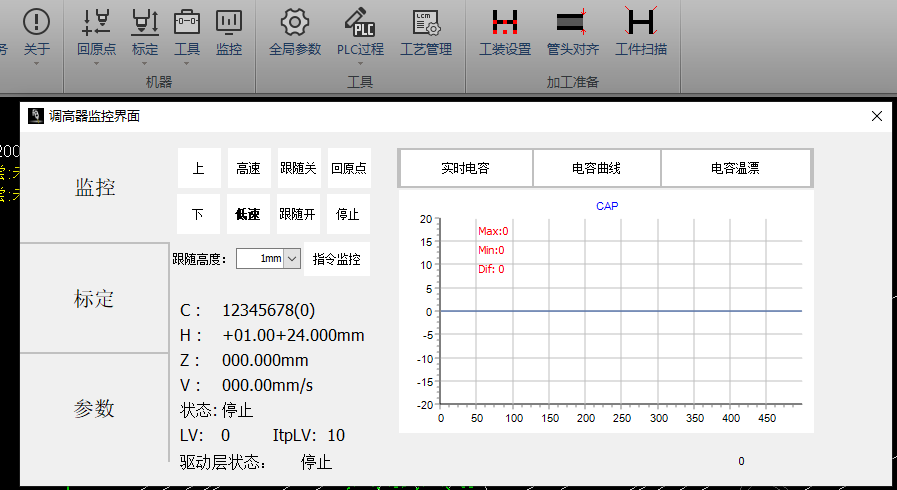Expand the PLC过程 dropdown arrow
Screen dimensions: 897x490
click(360, 63)
